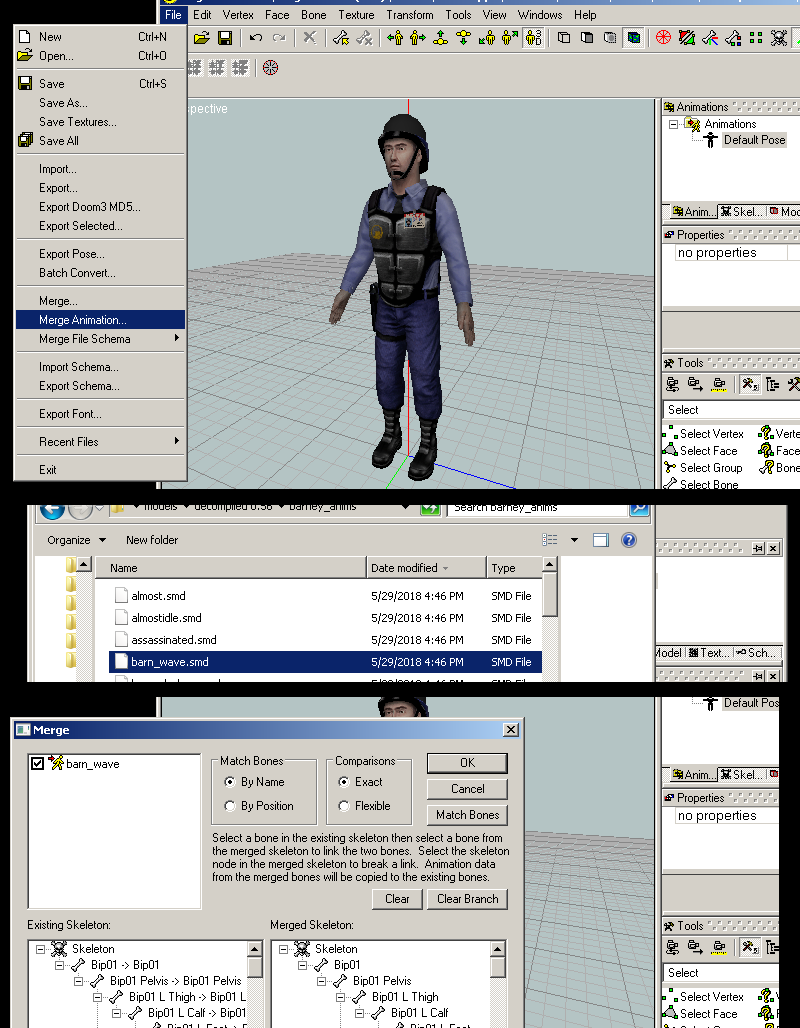
Task: Click the preview pane icon in file browser
Action: point(601,540)
